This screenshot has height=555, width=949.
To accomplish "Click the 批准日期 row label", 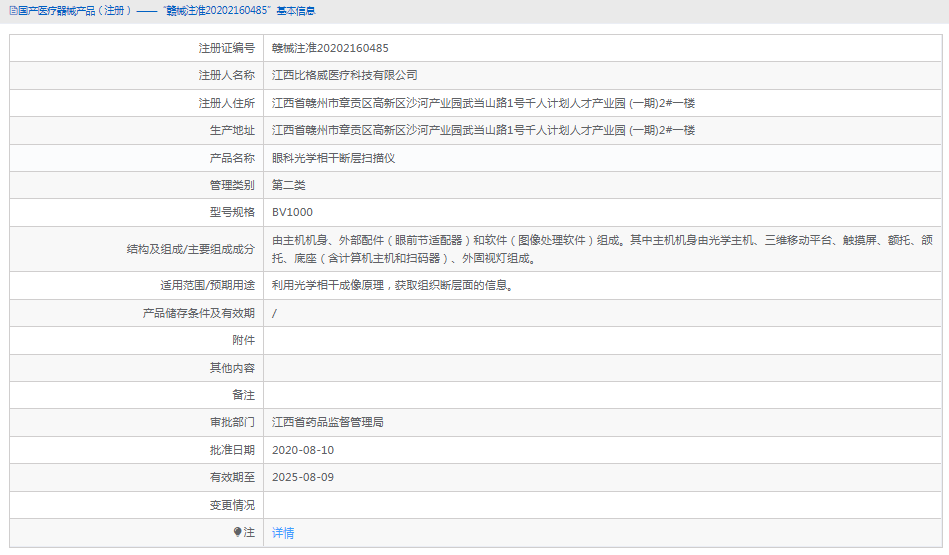I will tap(232, 450).
